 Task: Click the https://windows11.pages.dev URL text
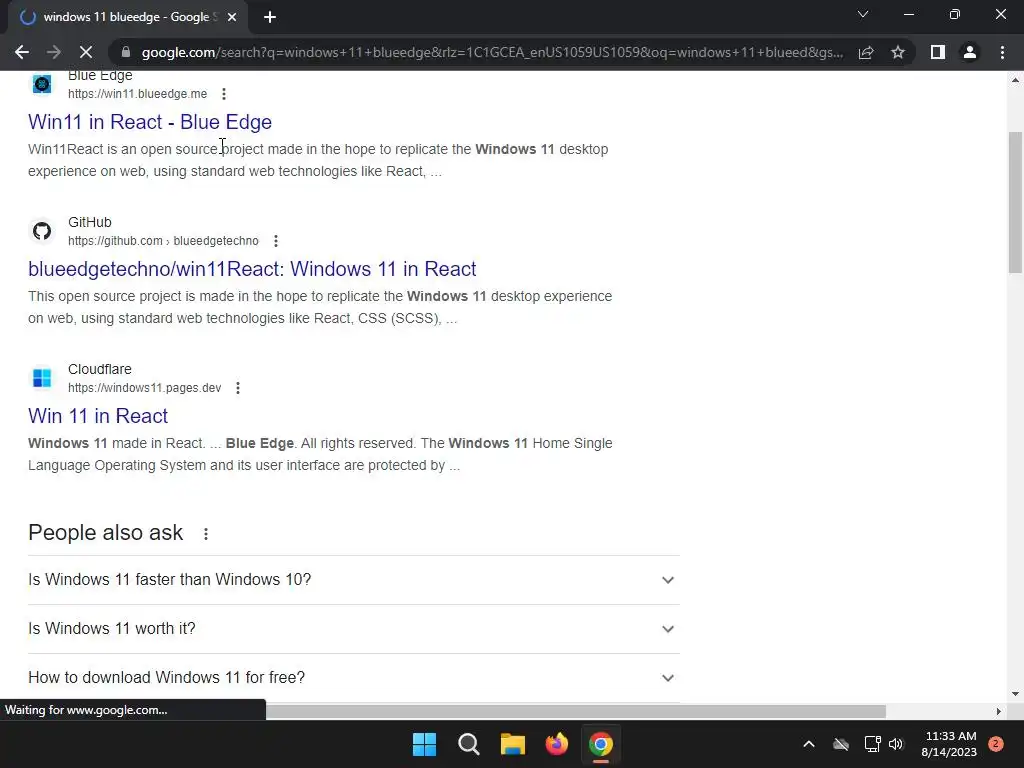coord(144,388)
